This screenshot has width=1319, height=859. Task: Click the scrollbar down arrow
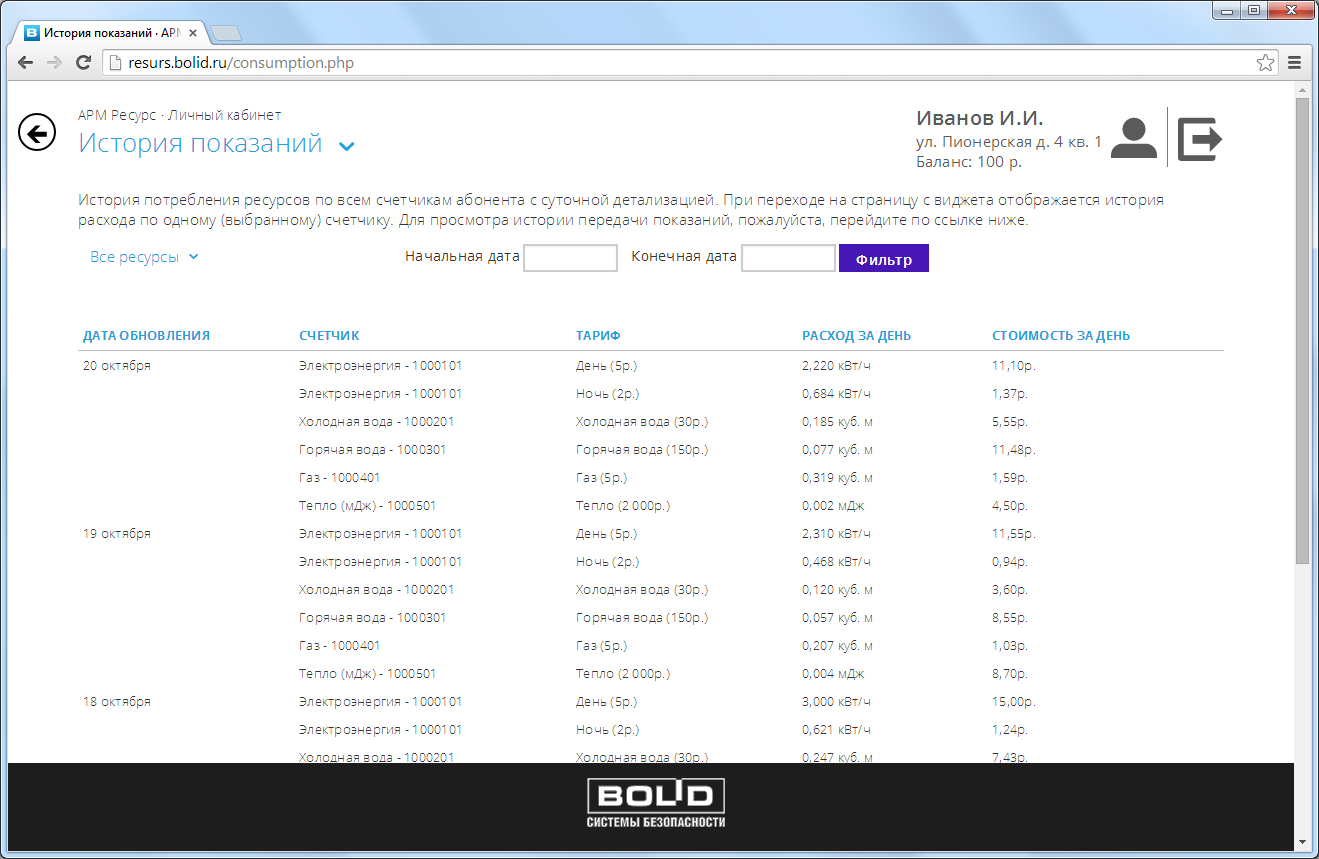point(1301,841)
